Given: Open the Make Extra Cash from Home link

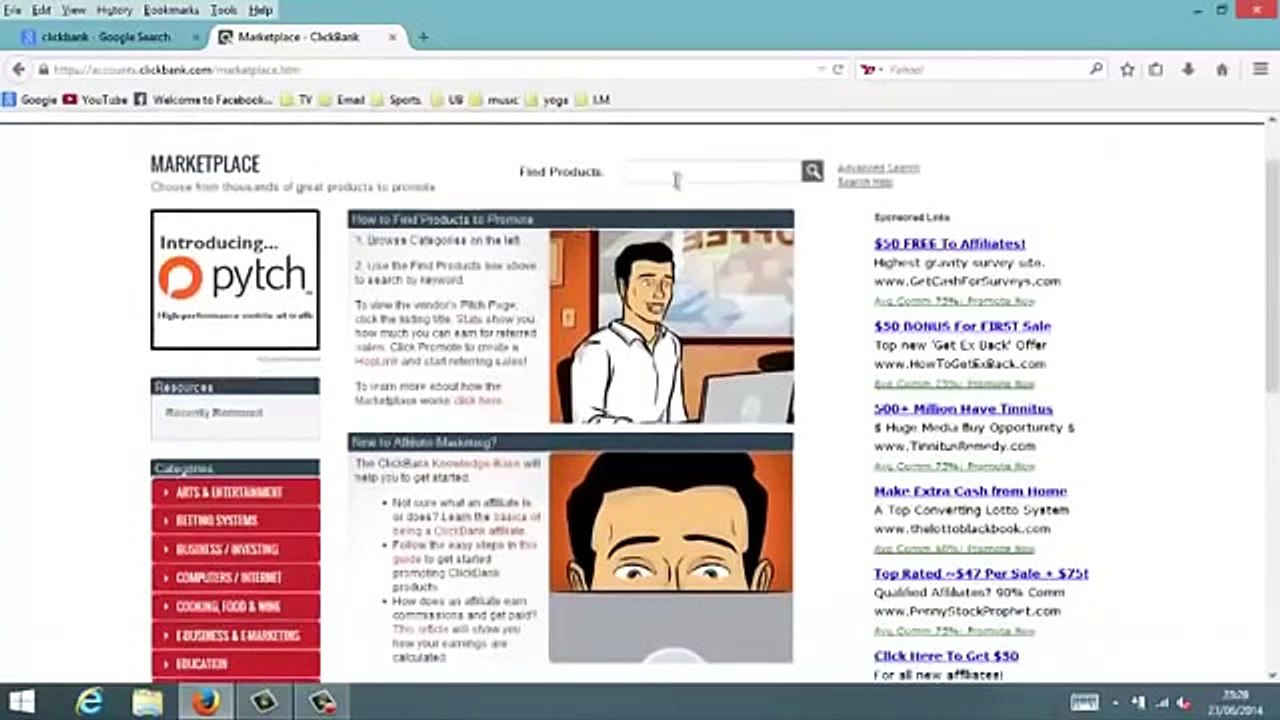Looking at the screenshot, I should pos(970,491).
